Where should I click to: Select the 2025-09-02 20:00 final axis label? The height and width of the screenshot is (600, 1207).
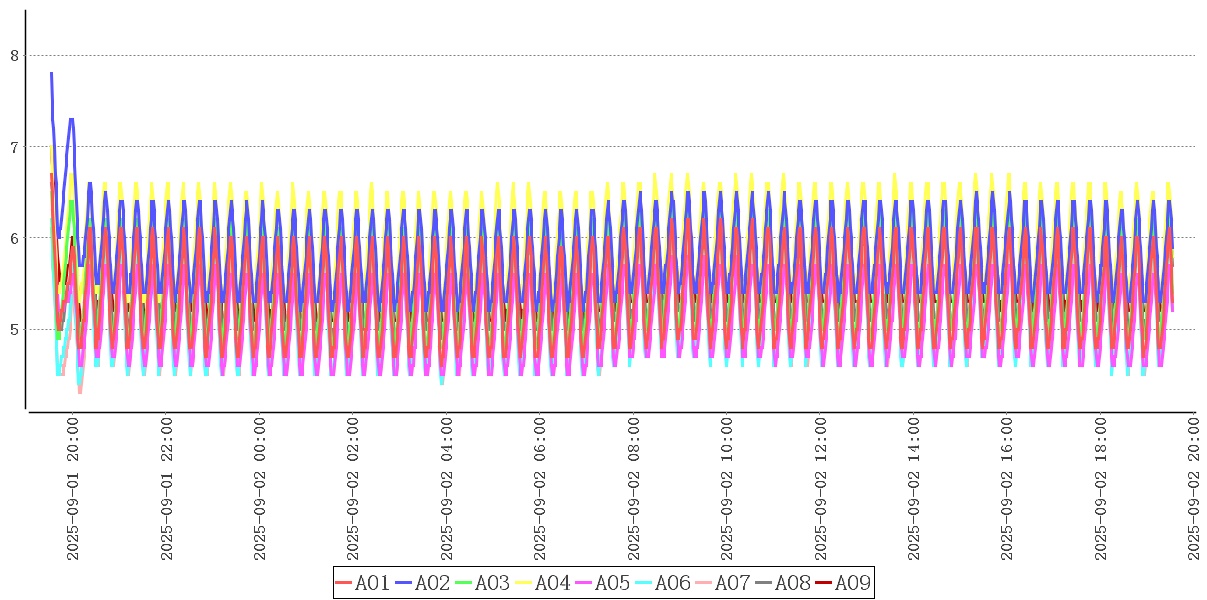[1194, 488]
